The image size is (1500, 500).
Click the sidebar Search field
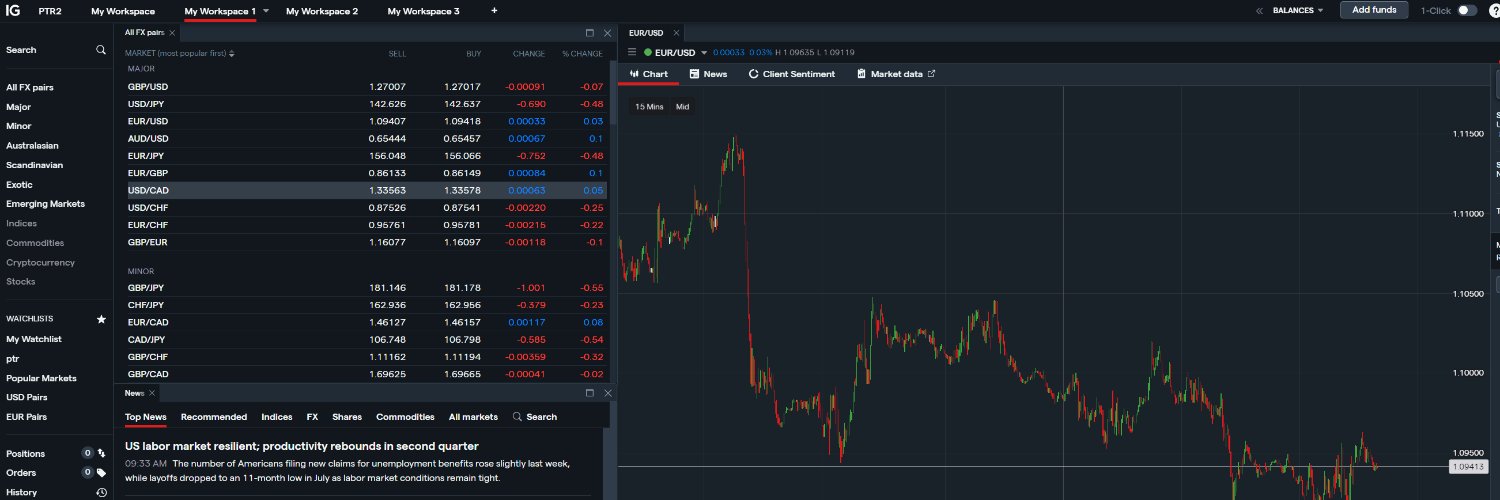[56, 50]
